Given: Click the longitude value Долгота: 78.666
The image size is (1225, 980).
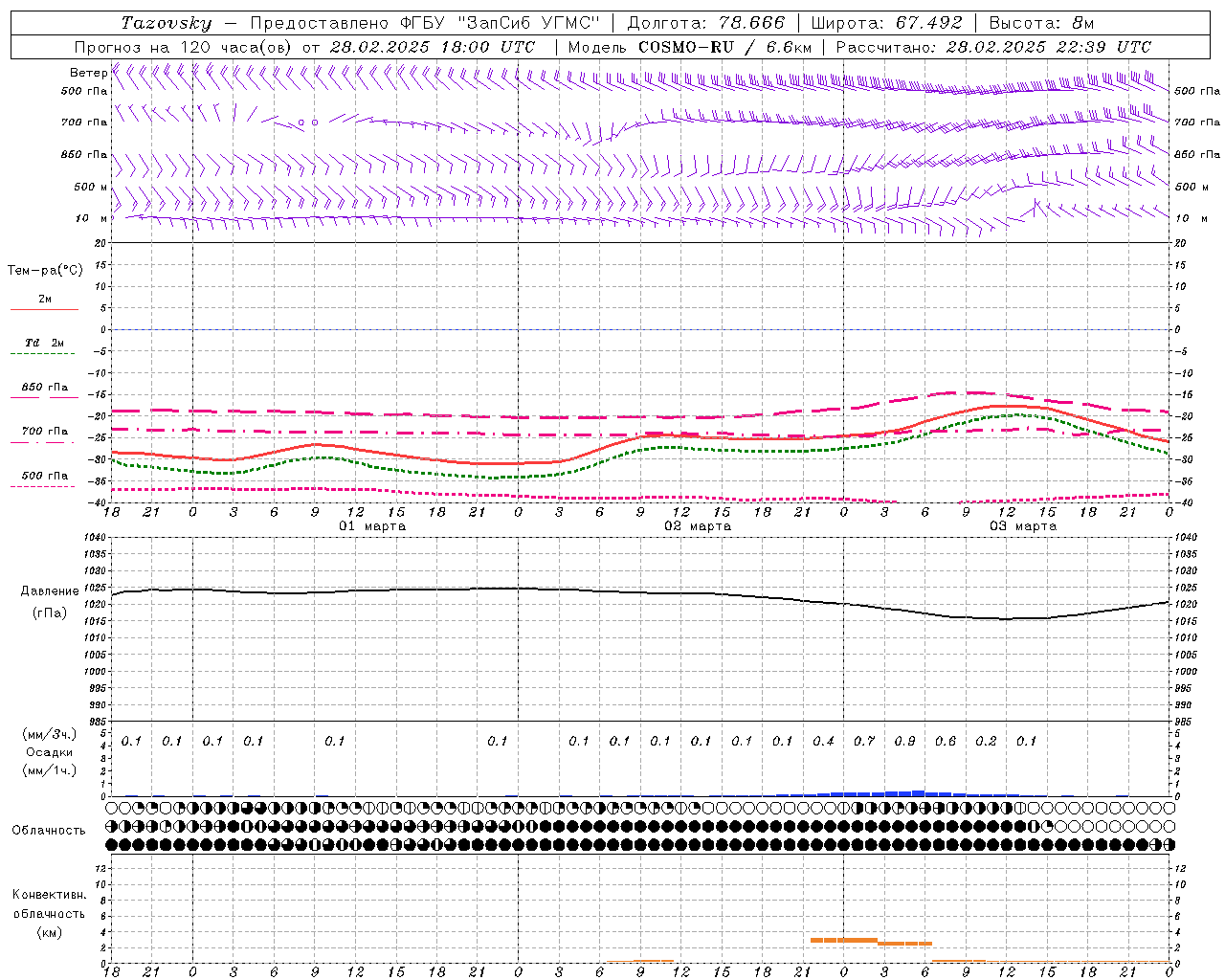Looking at the screenshot, I should pyautogui.click(x=705, y=23).
